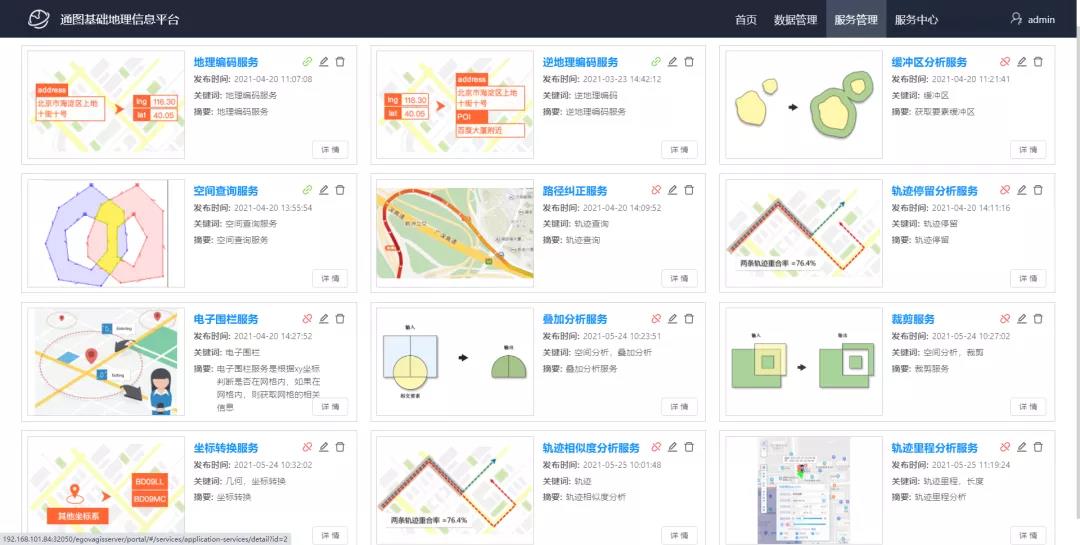Click the trash icon for 叠加分析服务
The height and width of the screenshot is (545, 1080).
(x=688, y=319)
